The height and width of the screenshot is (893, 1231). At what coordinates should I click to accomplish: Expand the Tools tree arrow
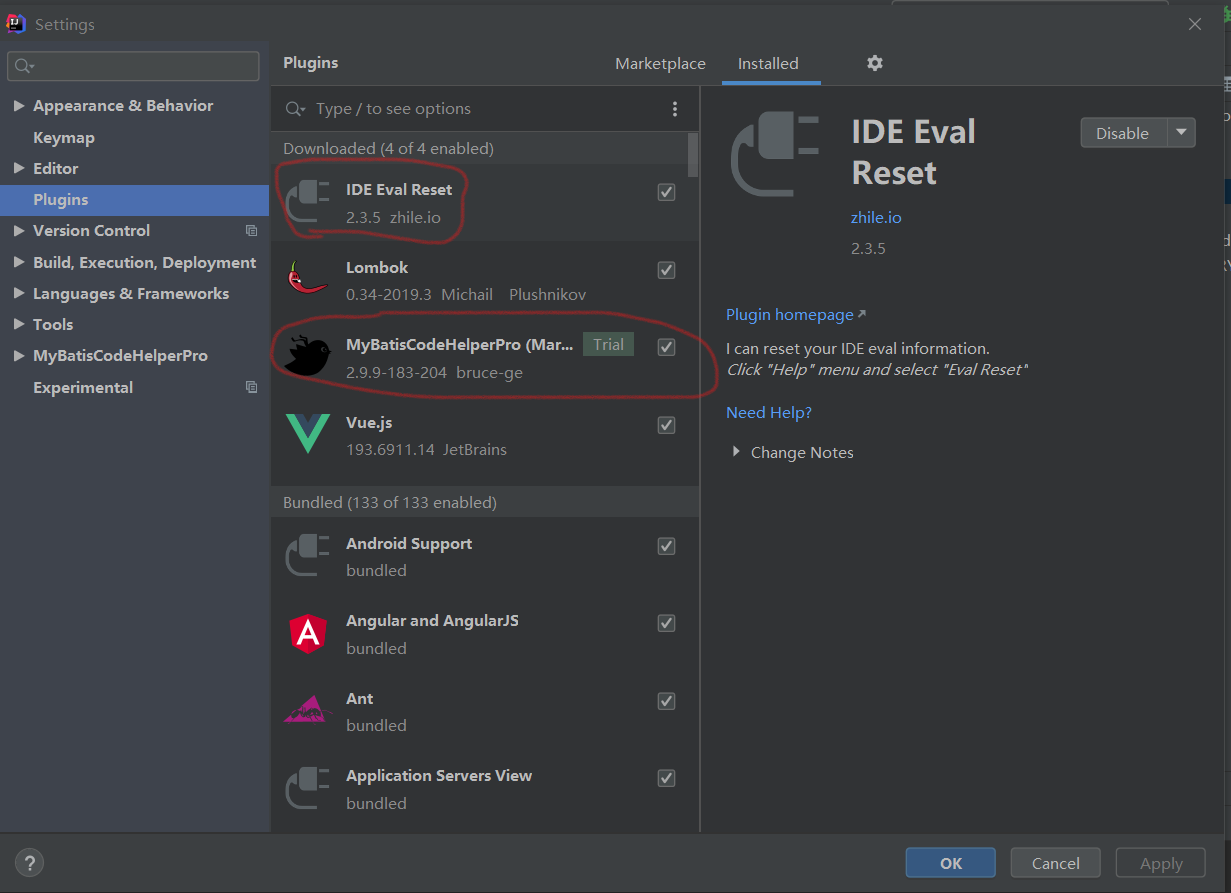[19, 324]
